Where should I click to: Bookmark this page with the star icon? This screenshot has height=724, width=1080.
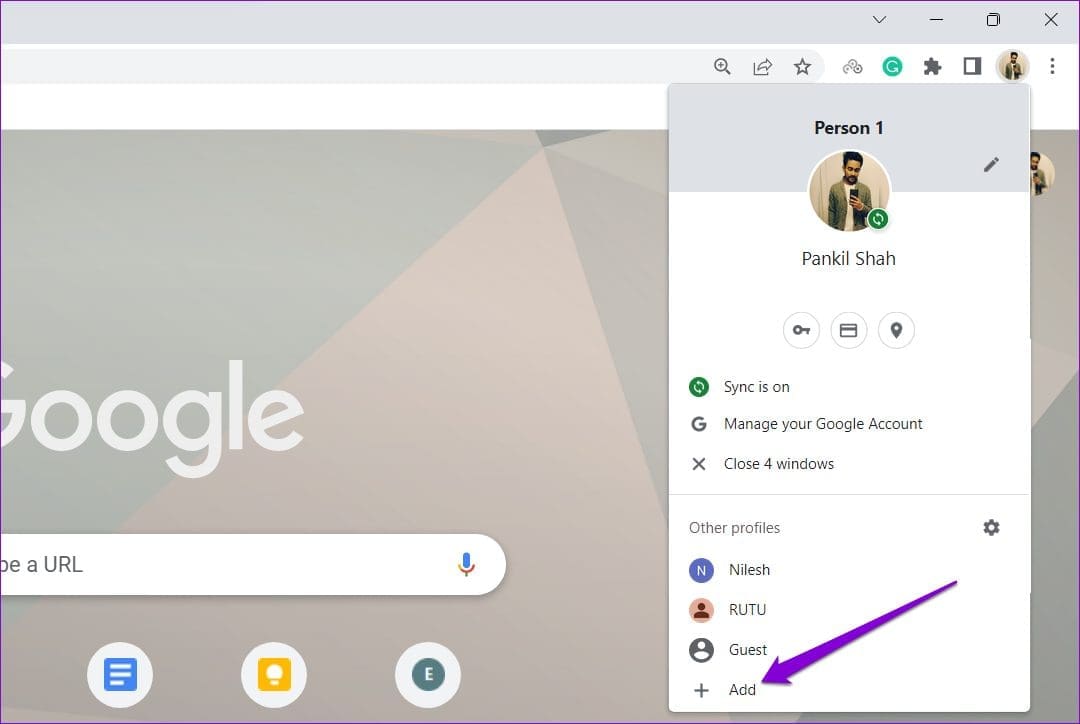point(802,66)
